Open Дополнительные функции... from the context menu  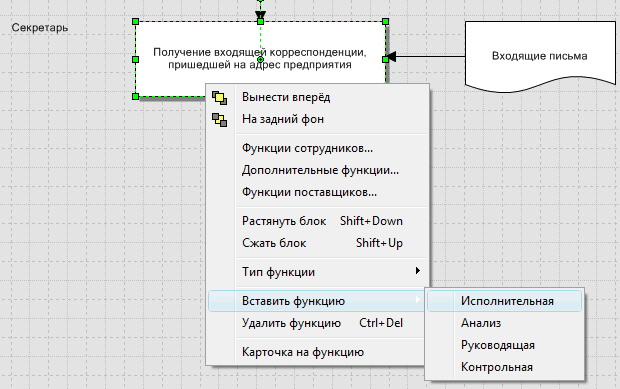320,170
